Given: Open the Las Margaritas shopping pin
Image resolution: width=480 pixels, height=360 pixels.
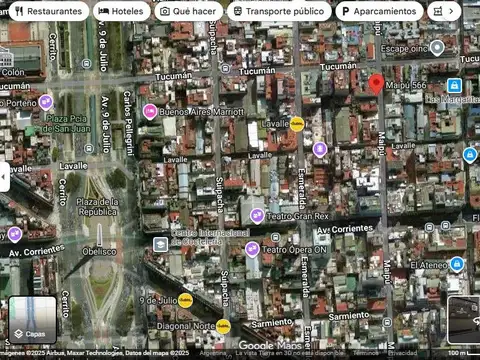Looking at the screenshot, I should (x=454, y=86).
